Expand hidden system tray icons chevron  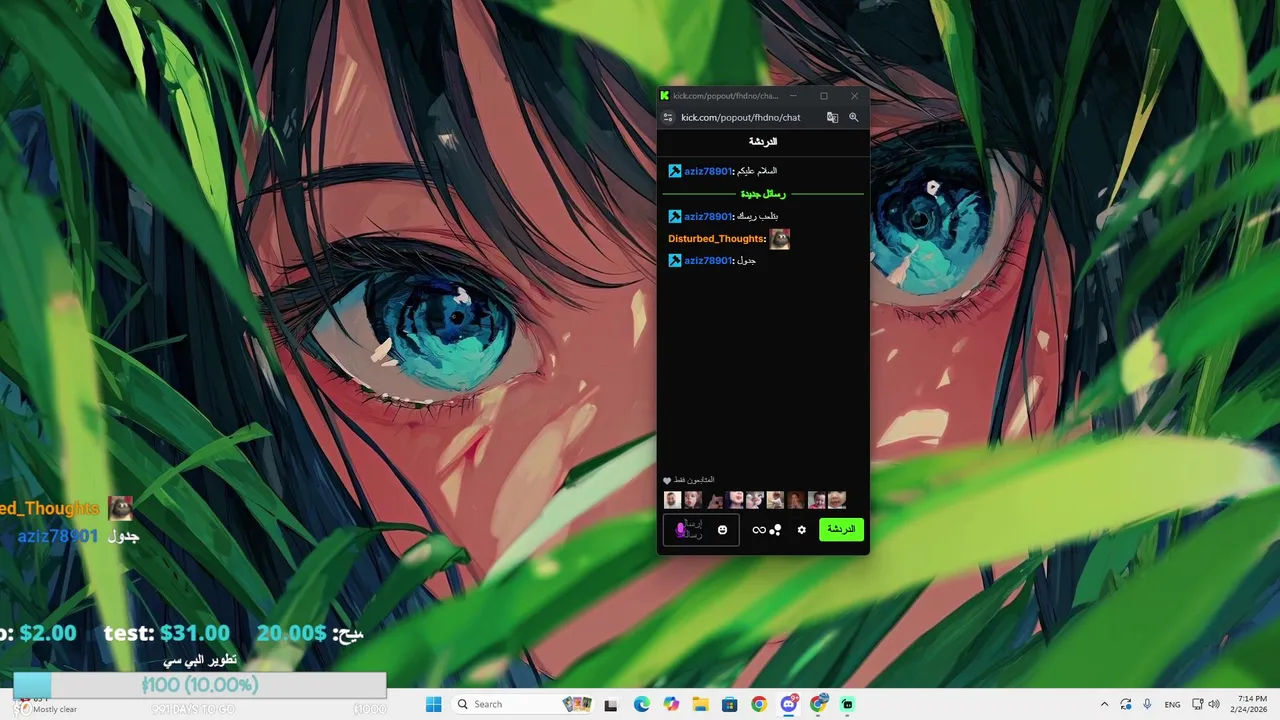click(x=1104, y=705)
